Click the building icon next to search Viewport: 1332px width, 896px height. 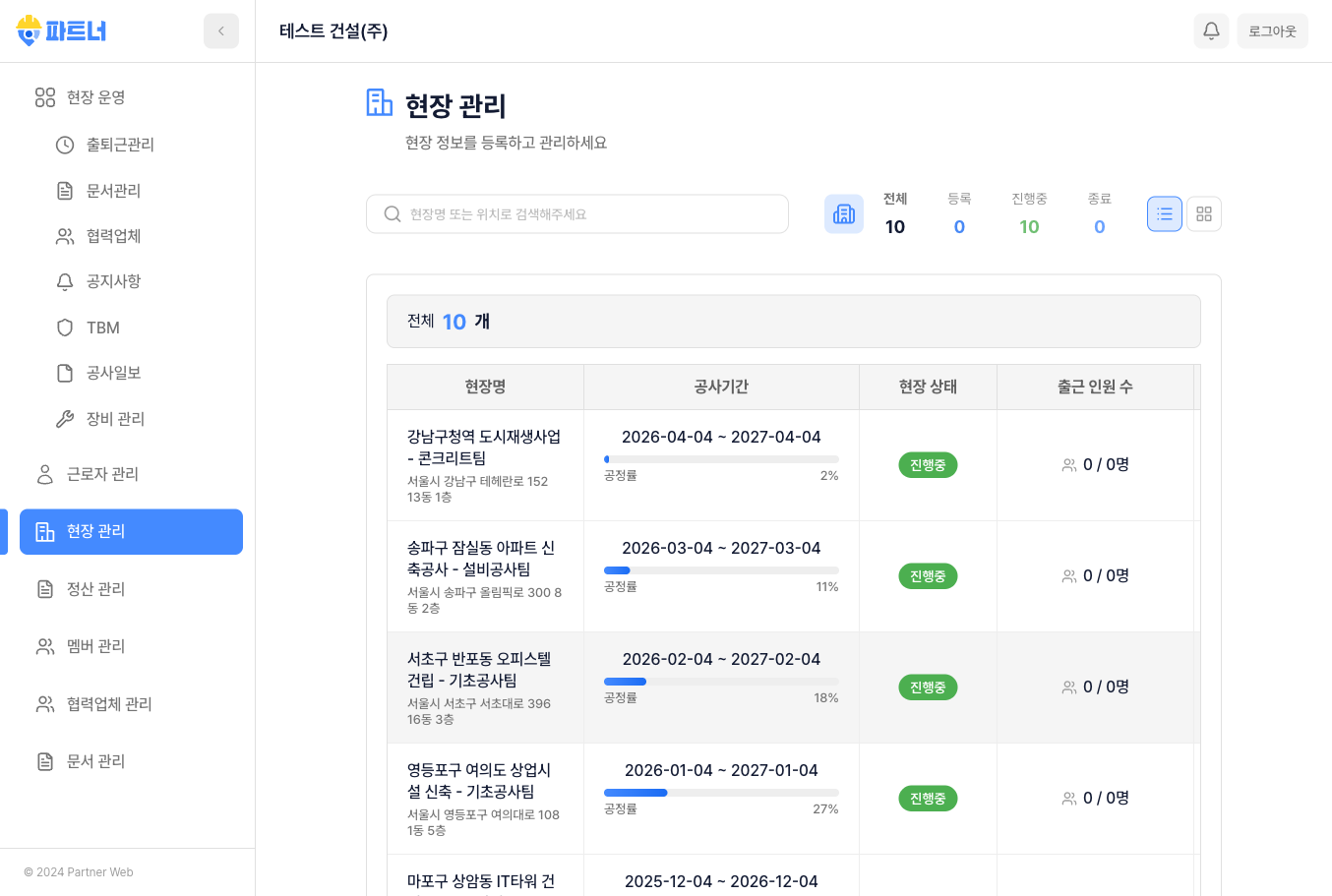(843, 213)
